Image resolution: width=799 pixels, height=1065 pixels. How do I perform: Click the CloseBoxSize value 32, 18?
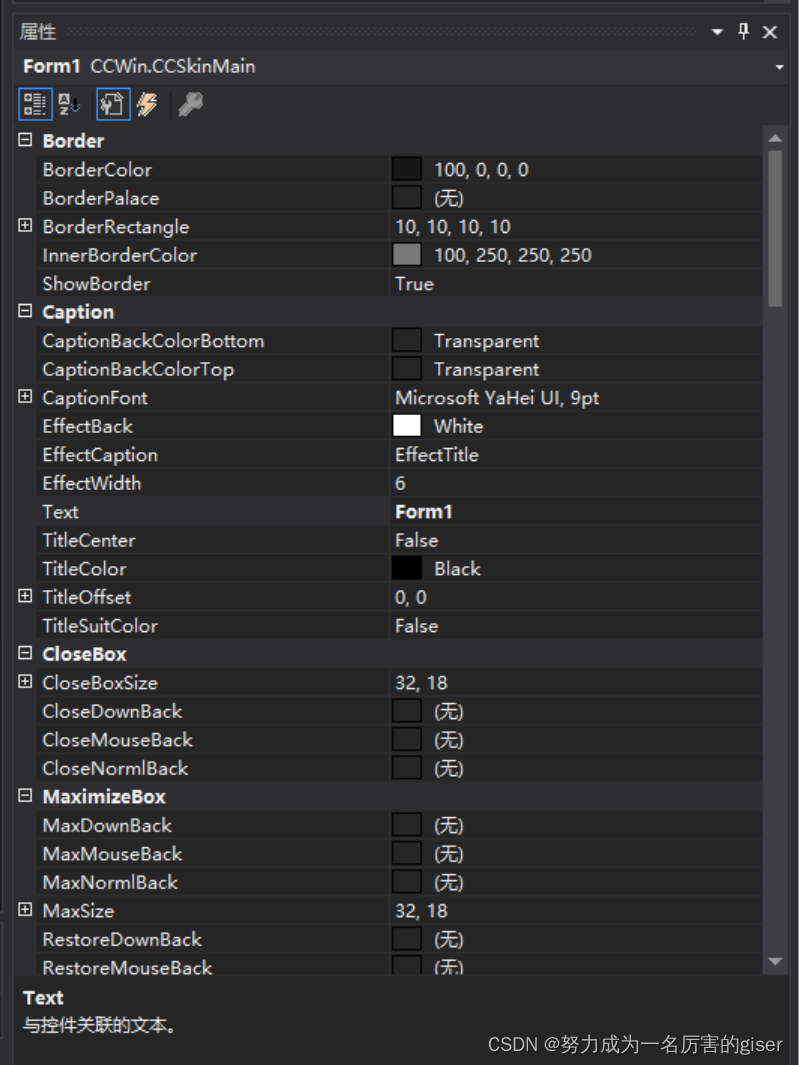[x=421, y=683]
